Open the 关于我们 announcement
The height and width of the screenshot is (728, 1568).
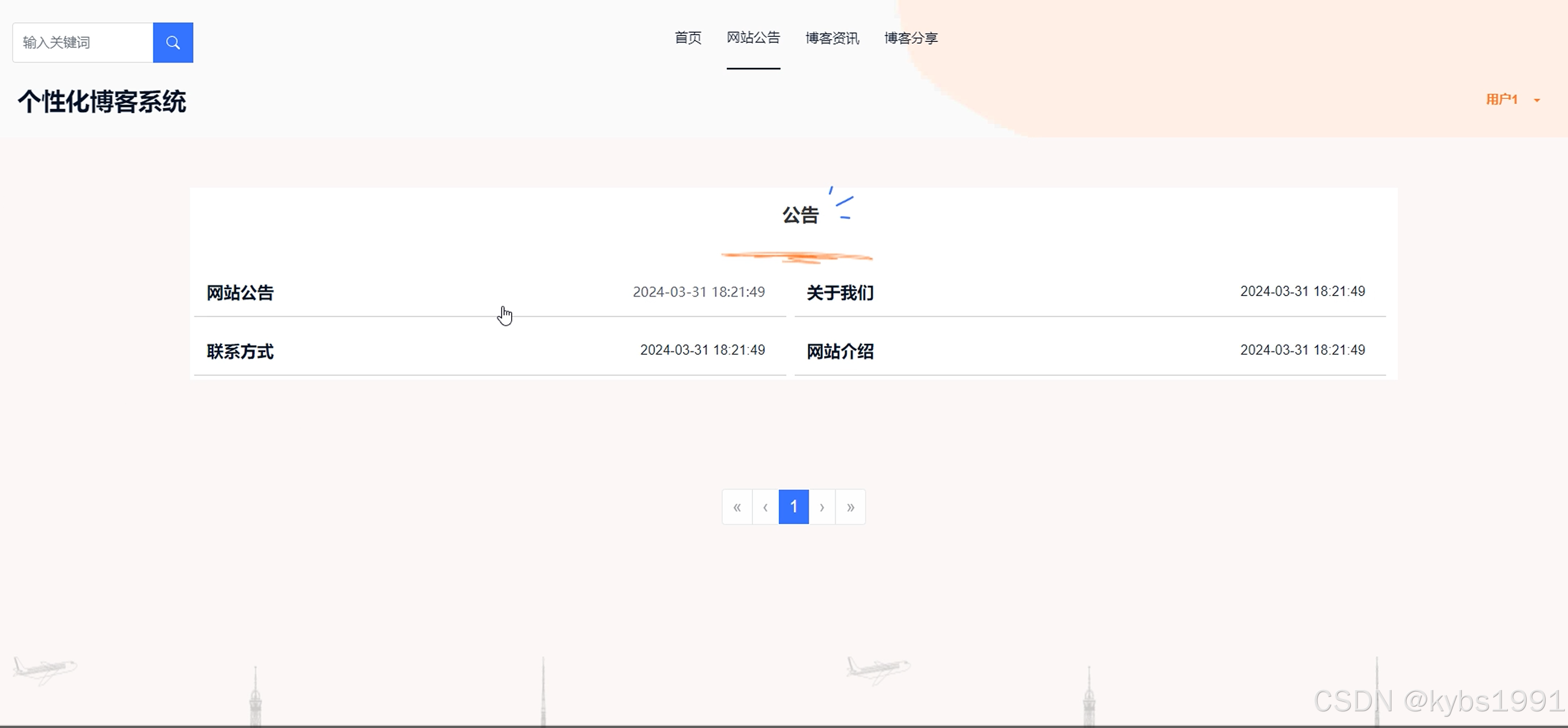[840, 293]
